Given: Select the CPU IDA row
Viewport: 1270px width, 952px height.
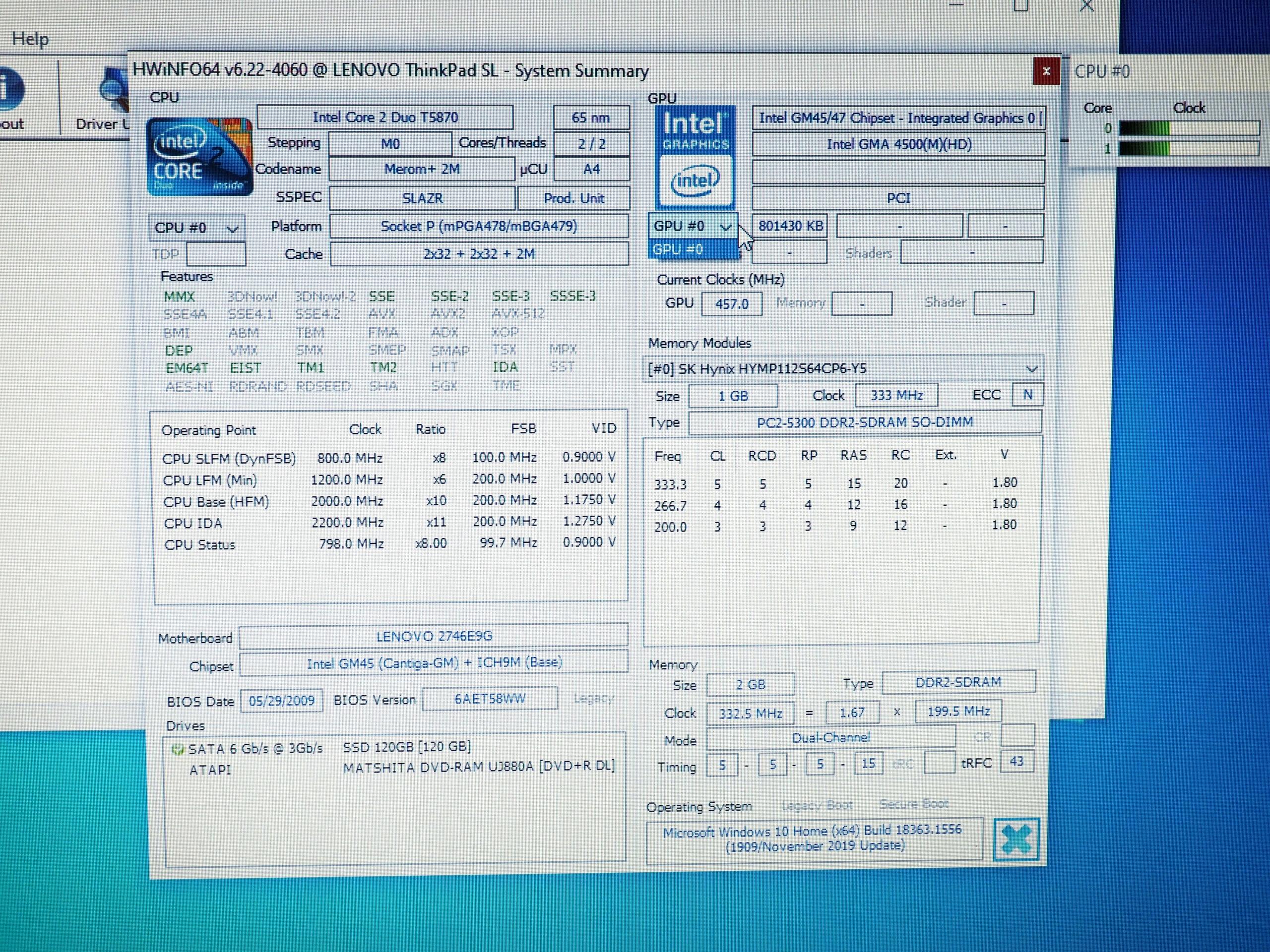Looking at the screenshot, I should [389, 522].
